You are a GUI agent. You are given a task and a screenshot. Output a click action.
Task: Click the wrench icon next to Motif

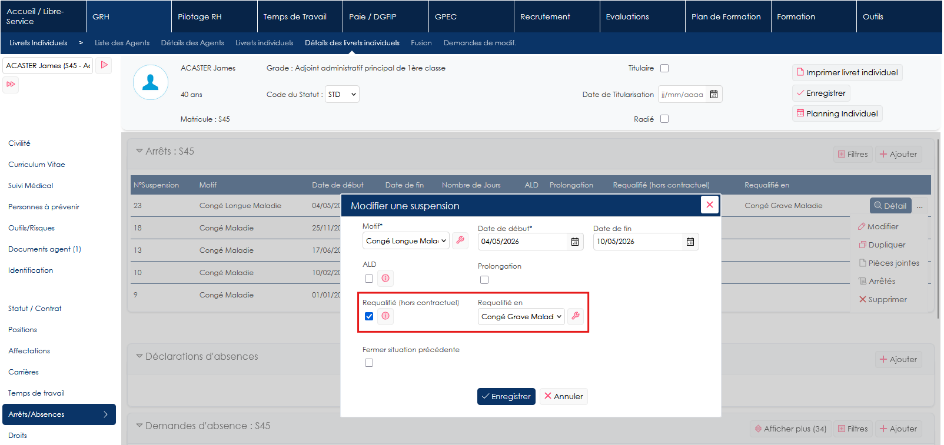[460, 241]
